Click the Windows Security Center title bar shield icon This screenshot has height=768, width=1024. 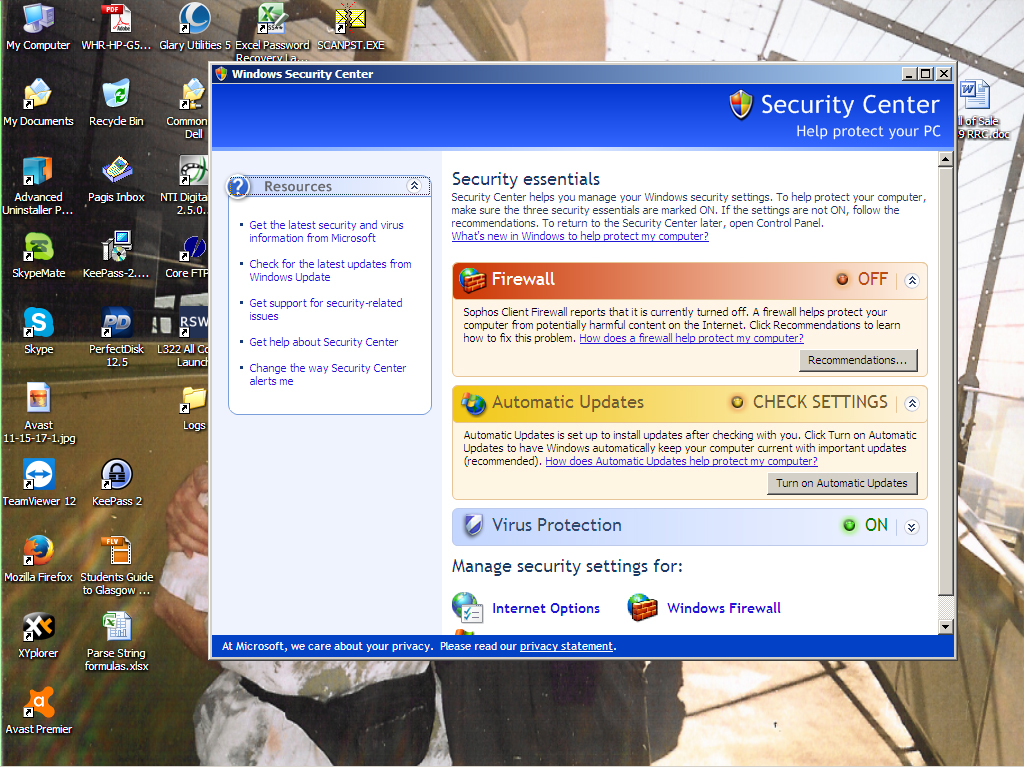point(221,74)
